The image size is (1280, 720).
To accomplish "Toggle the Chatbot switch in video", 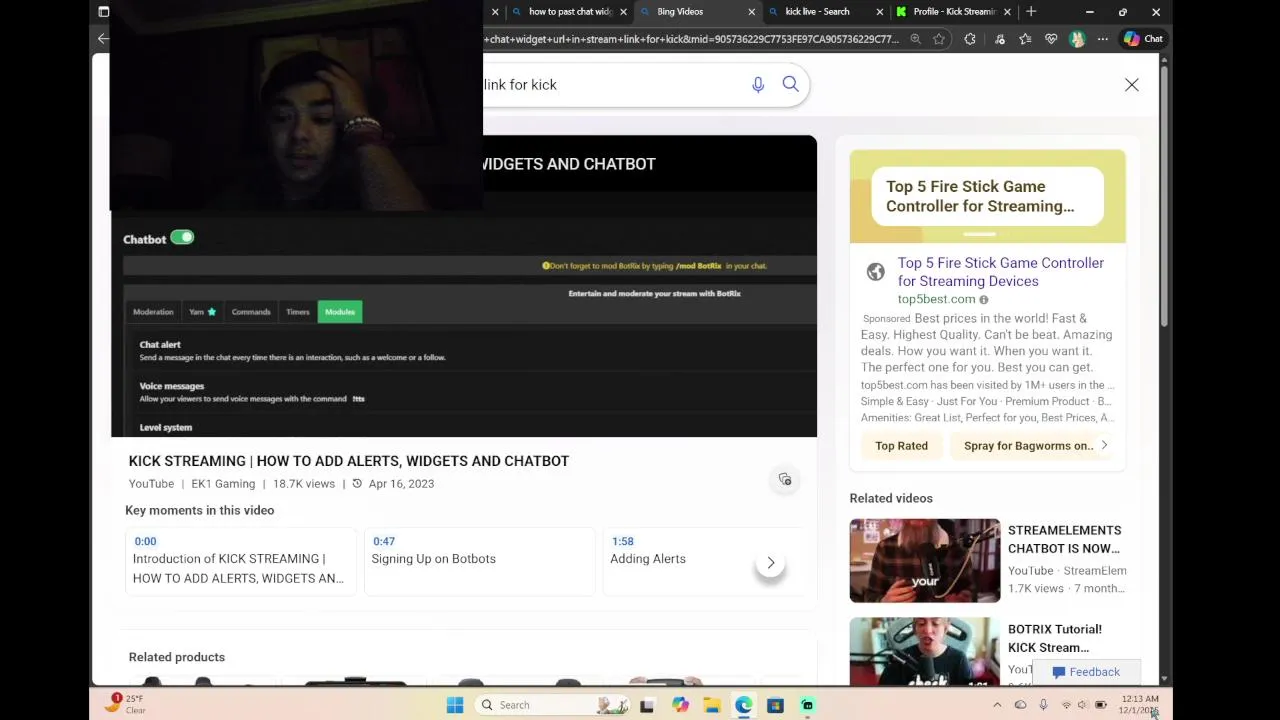I will (182, 238).
